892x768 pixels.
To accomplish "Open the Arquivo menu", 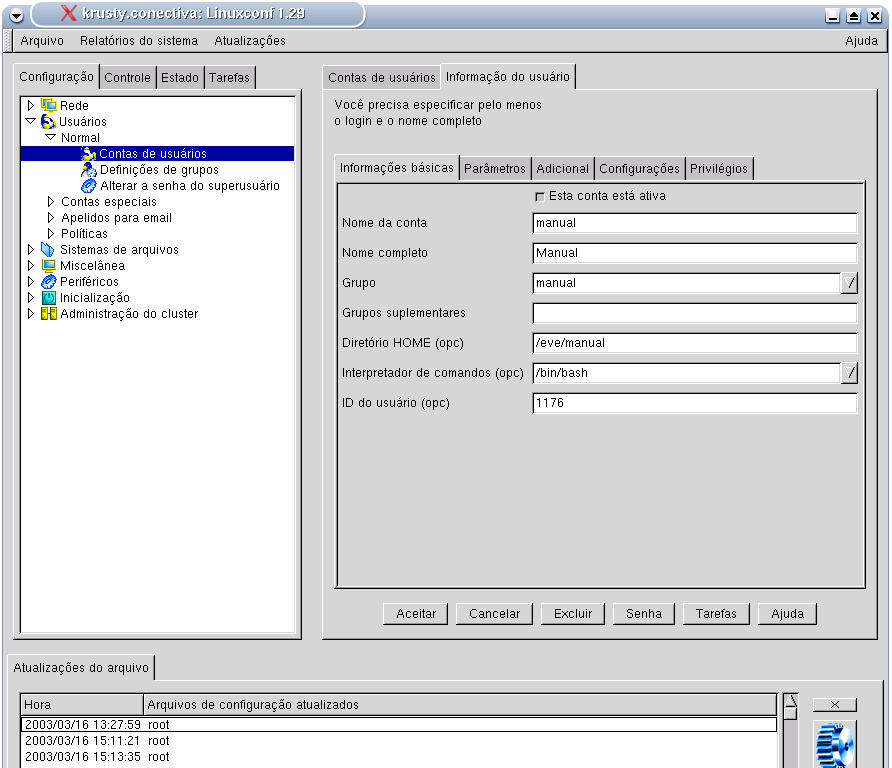I will [42, 41].
